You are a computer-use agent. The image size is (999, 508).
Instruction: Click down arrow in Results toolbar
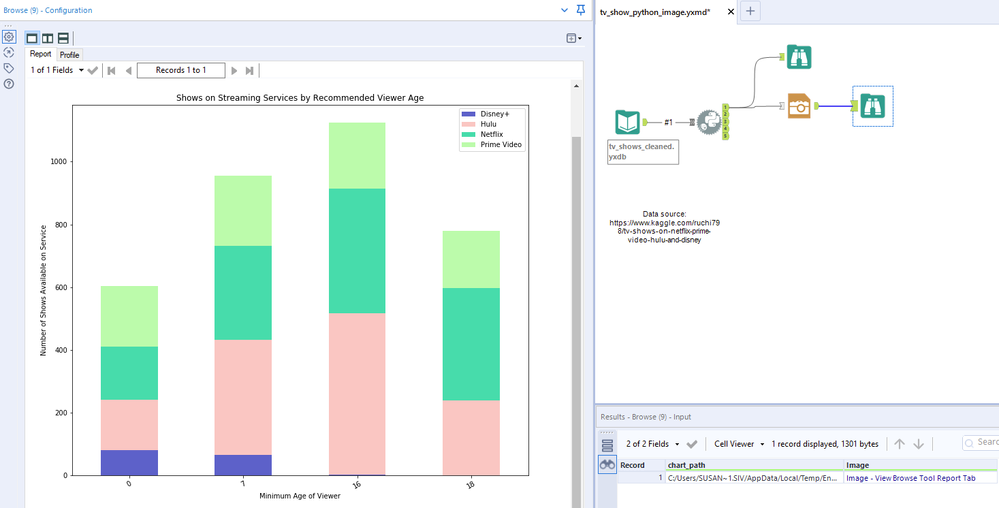pos(918,444)
